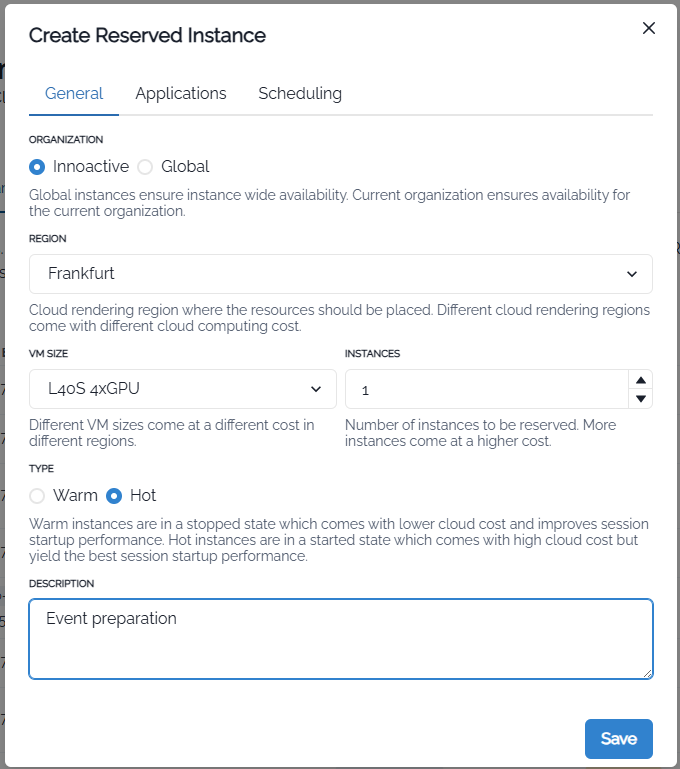This screenshot has height=769, width=680.
Task: Click the description box resize handle
Action: coord(647,673)
